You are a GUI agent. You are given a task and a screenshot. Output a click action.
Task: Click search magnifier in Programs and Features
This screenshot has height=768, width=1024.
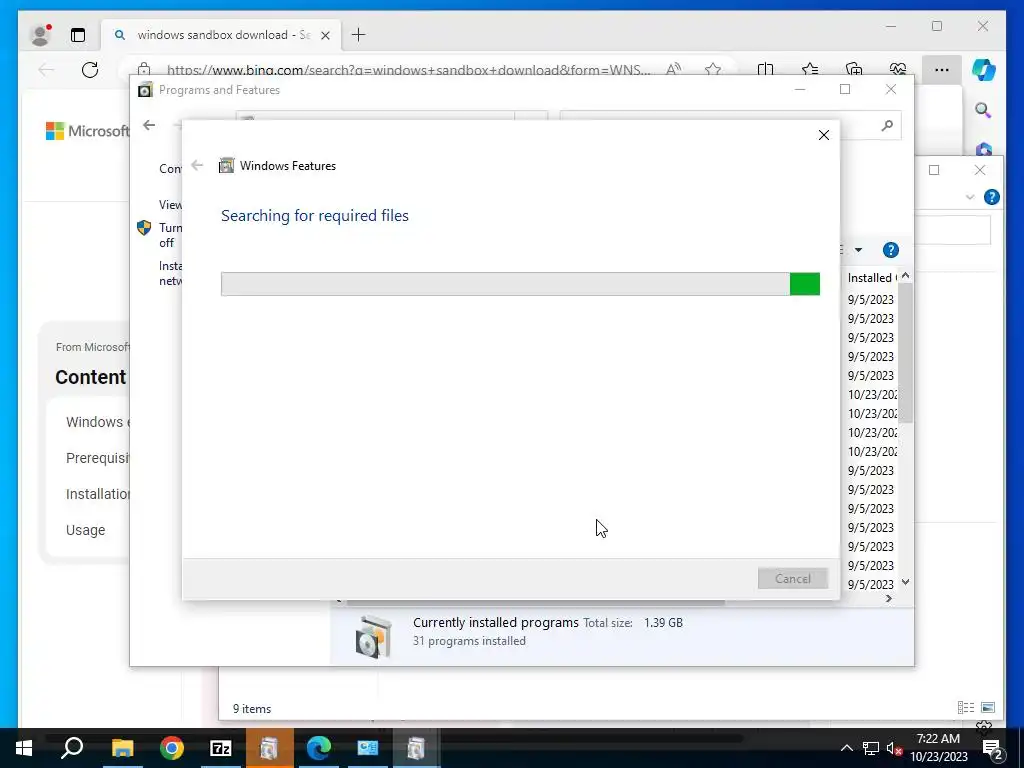click(x=887, y=125)
